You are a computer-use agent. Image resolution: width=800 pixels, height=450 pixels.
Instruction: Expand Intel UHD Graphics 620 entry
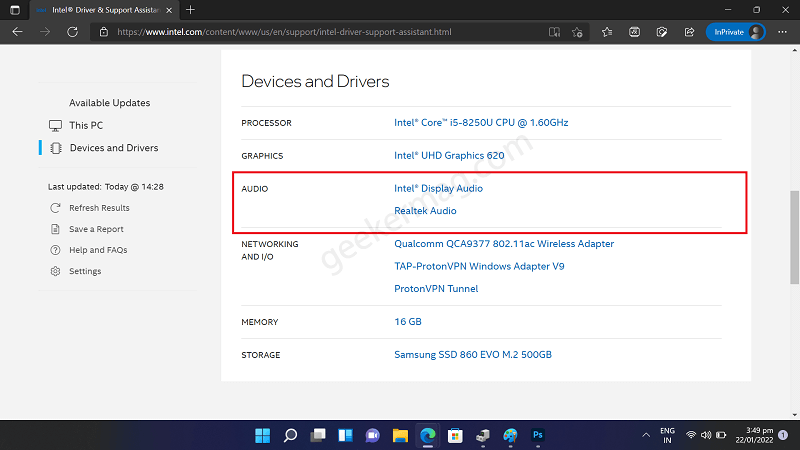[449, 155]
